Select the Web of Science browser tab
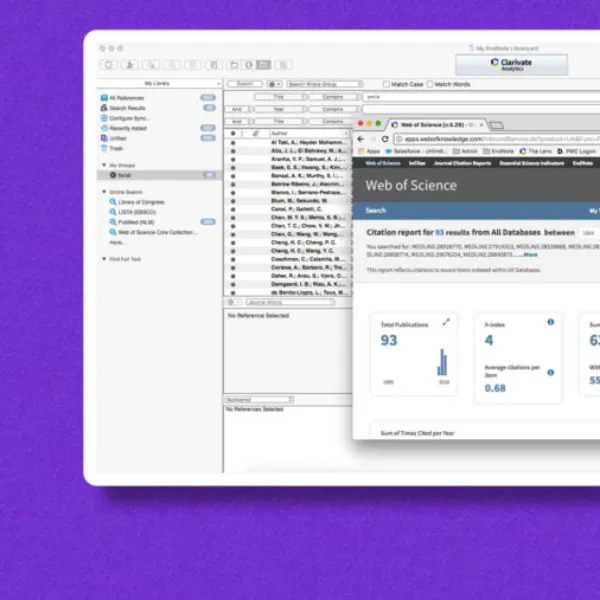Image resolution: width=600 pixels, height=600 pixels. [436, 125]
